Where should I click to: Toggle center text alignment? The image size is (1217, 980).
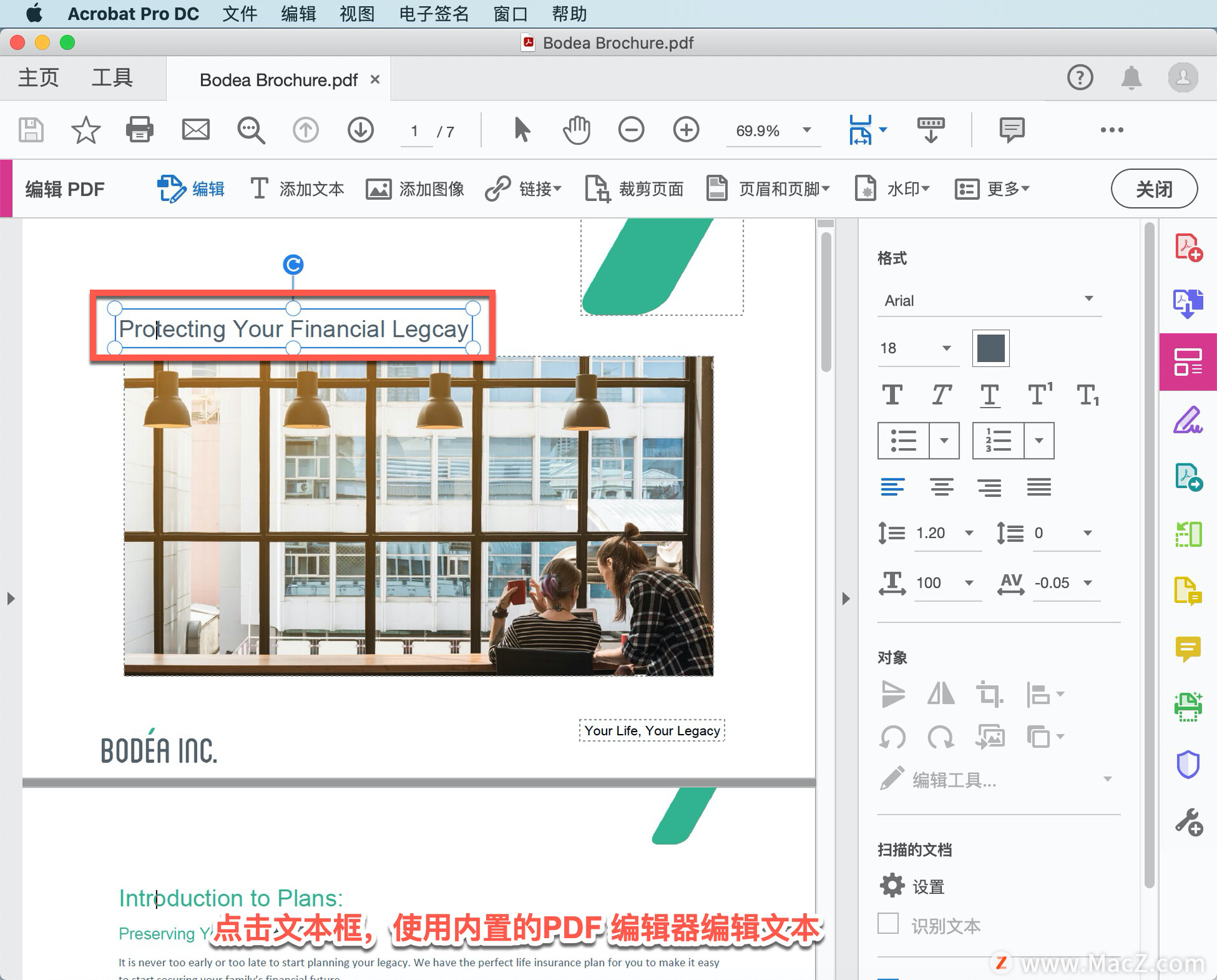[x=941, y=487]
